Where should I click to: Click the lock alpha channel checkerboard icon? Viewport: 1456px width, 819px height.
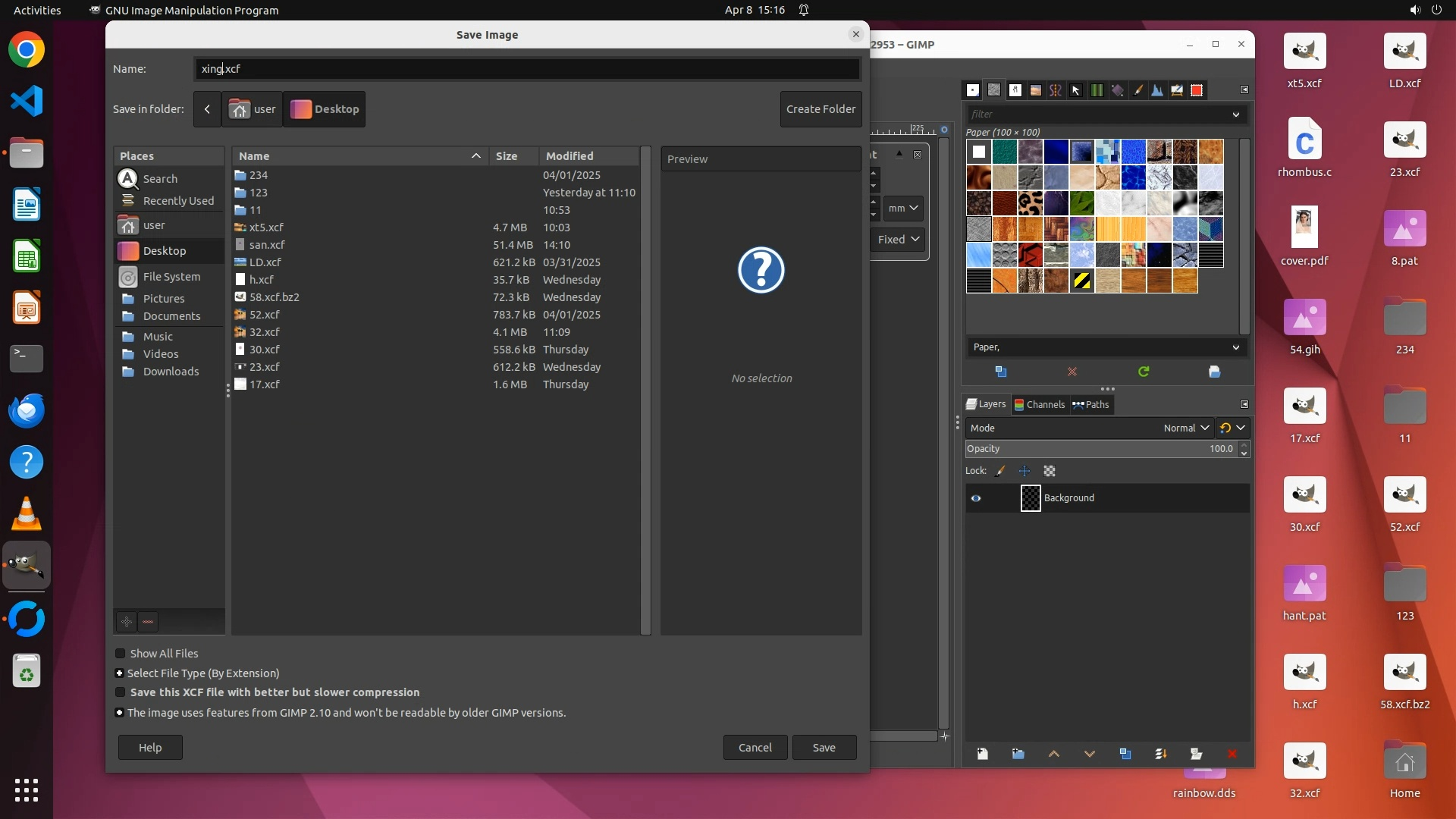[1050, 471]
